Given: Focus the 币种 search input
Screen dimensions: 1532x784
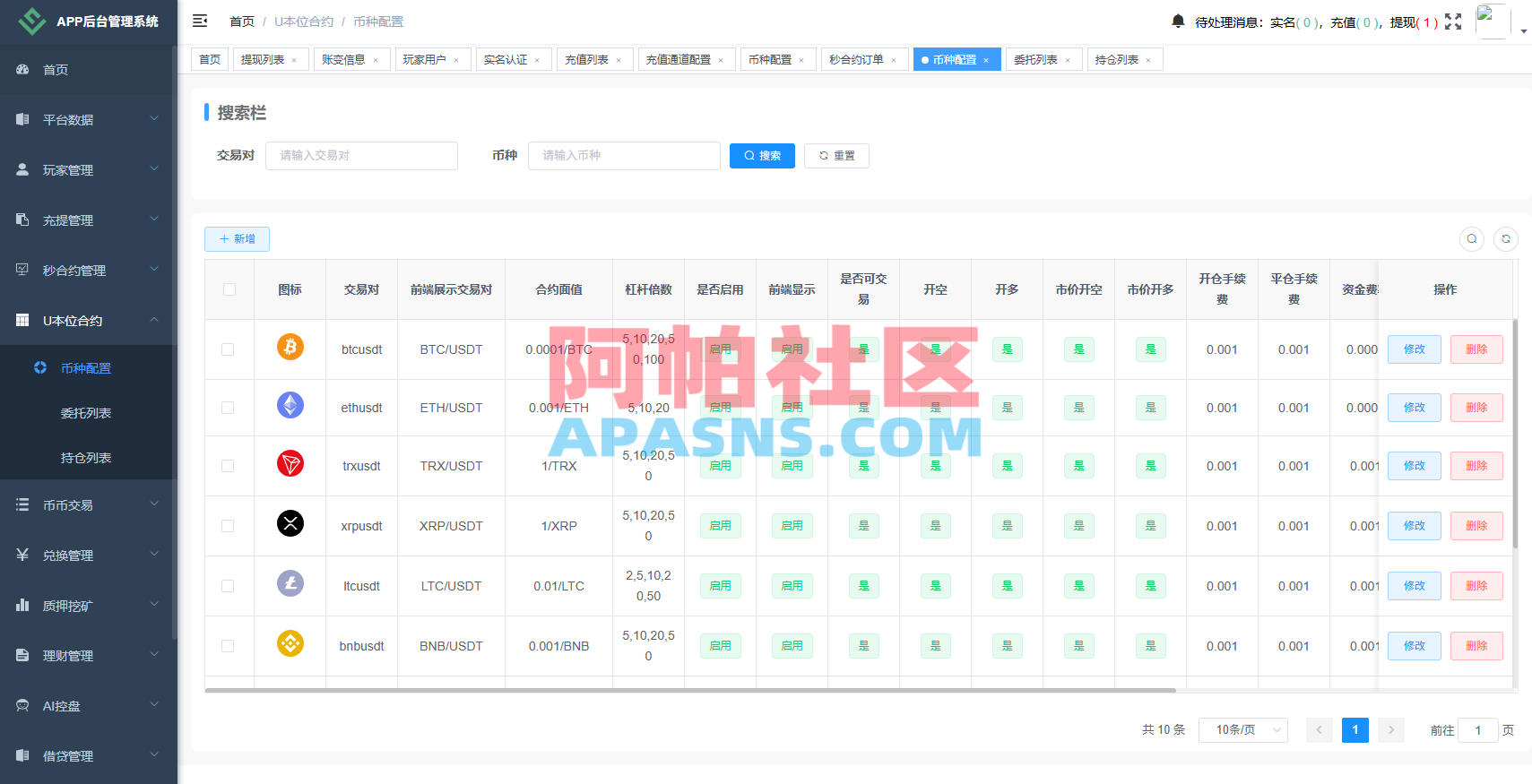Looking at the screenshot, I should [624, 156].
